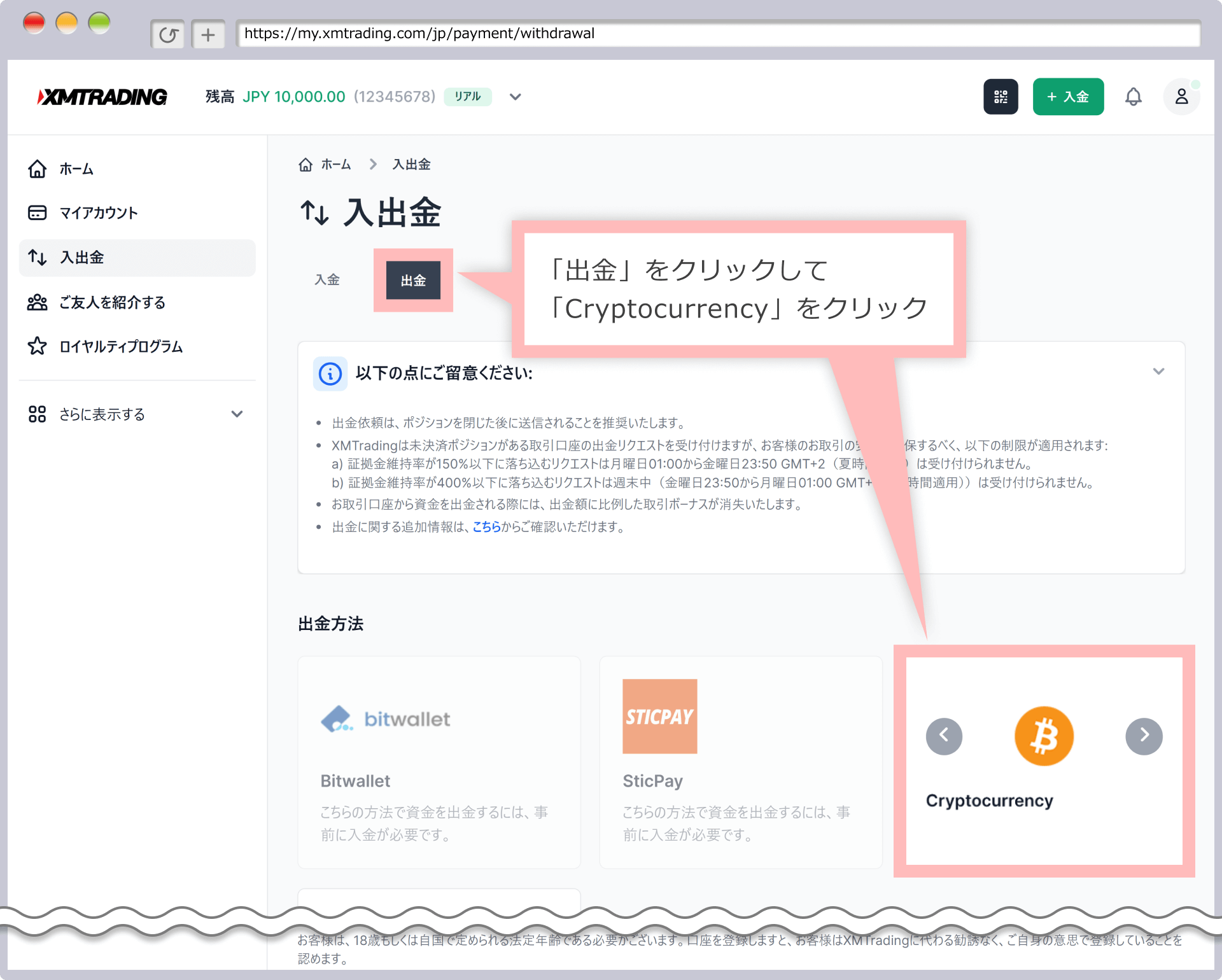Viewport: 1222px width, 980px height.
Task: Collapse the 以下の点にご留意ください notice panel
Action: (x=1158, y=372)
